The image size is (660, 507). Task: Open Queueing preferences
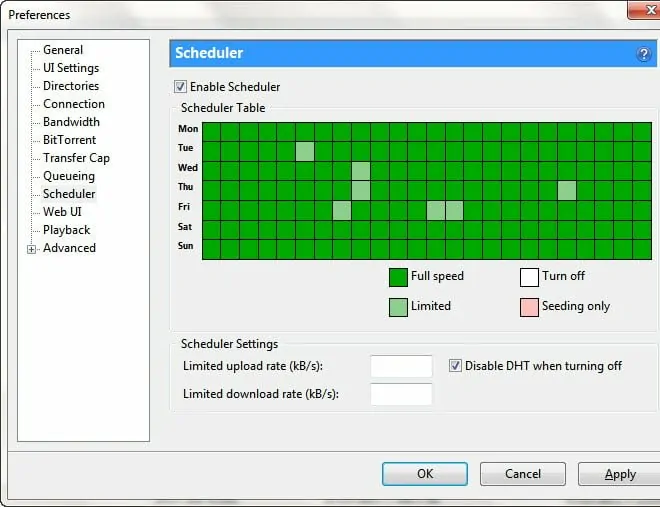(x=69, y=176)
